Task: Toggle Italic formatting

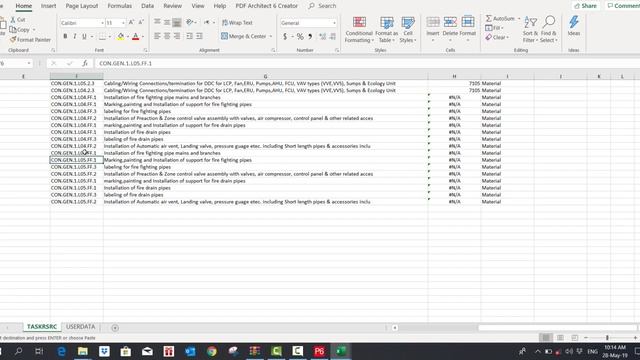Action: [75, 36]
